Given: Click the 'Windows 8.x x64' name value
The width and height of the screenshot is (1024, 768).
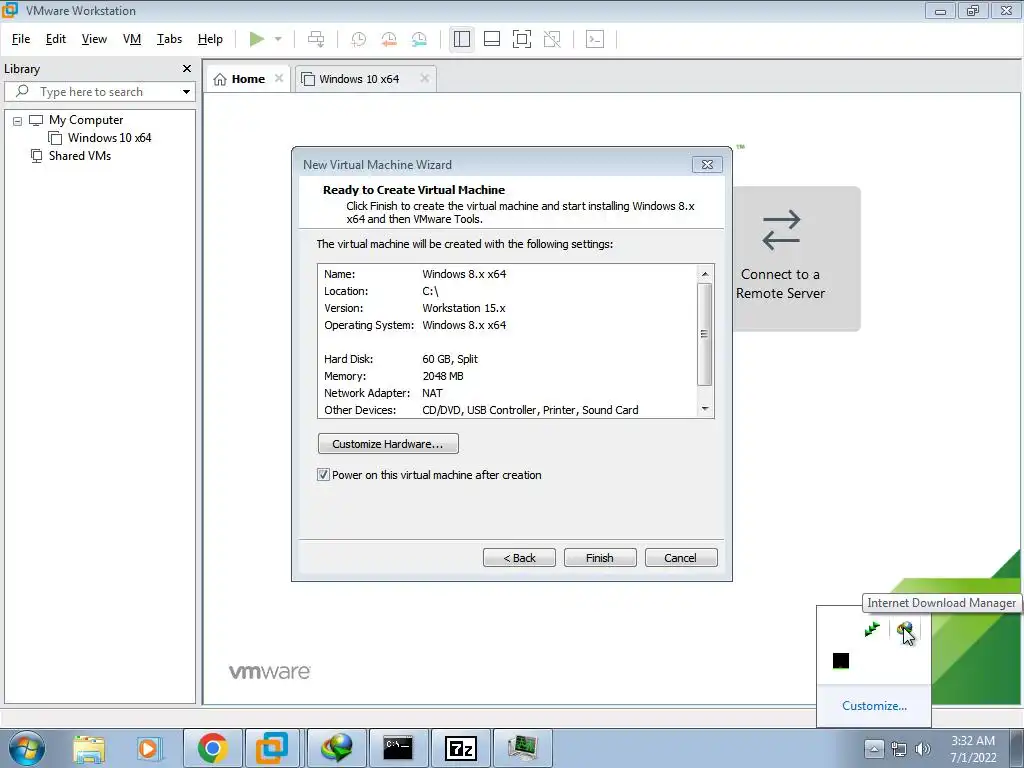Looking at the screenshot, I should pos(464,274).
